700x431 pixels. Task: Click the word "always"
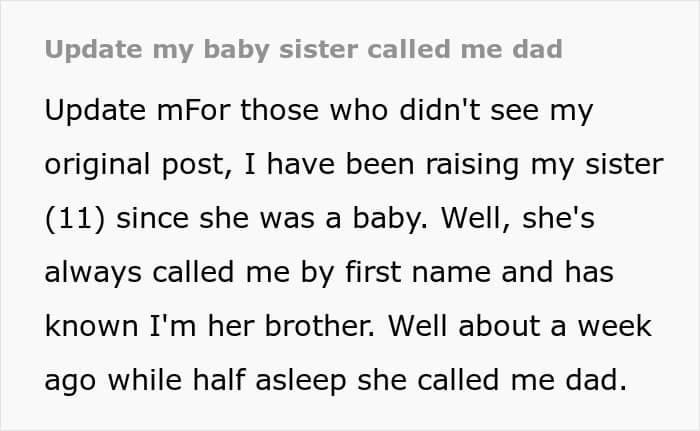[x=92, y=272]
